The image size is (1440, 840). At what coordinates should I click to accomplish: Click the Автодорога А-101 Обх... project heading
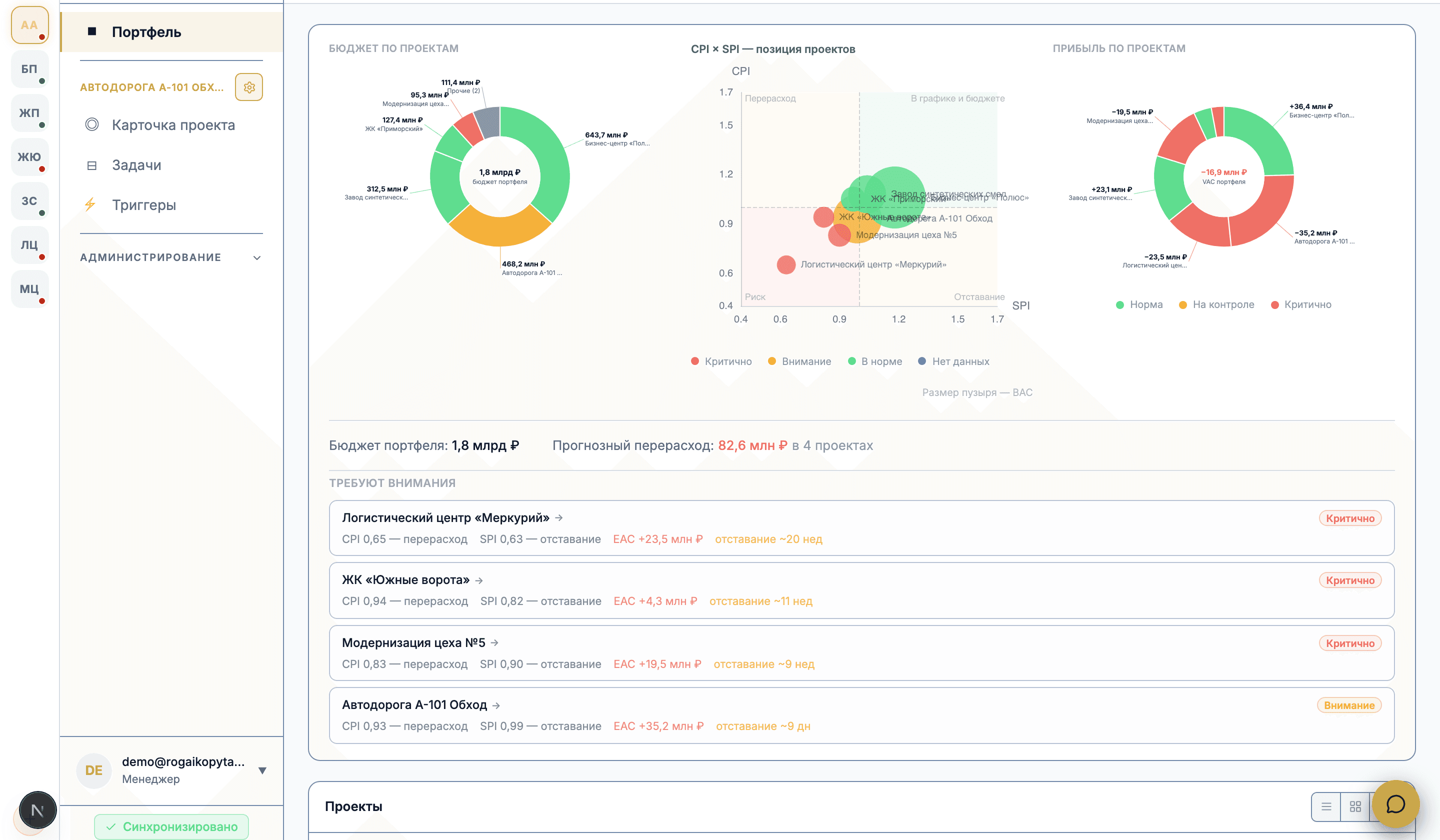(151, 87)
